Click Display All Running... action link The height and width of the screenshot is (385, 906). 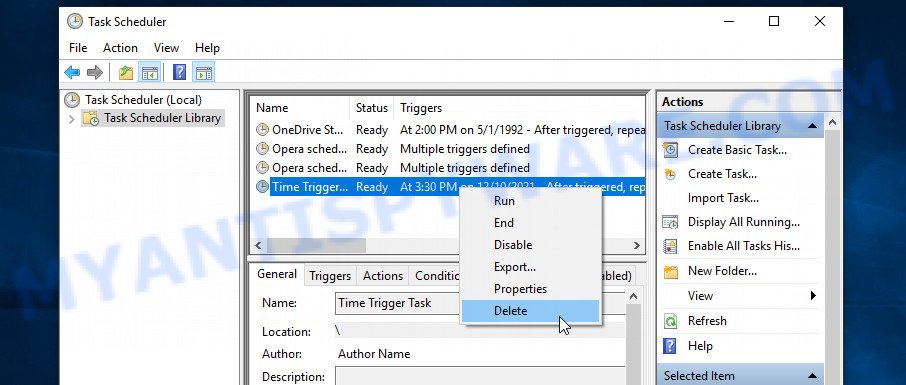point(744,222)
